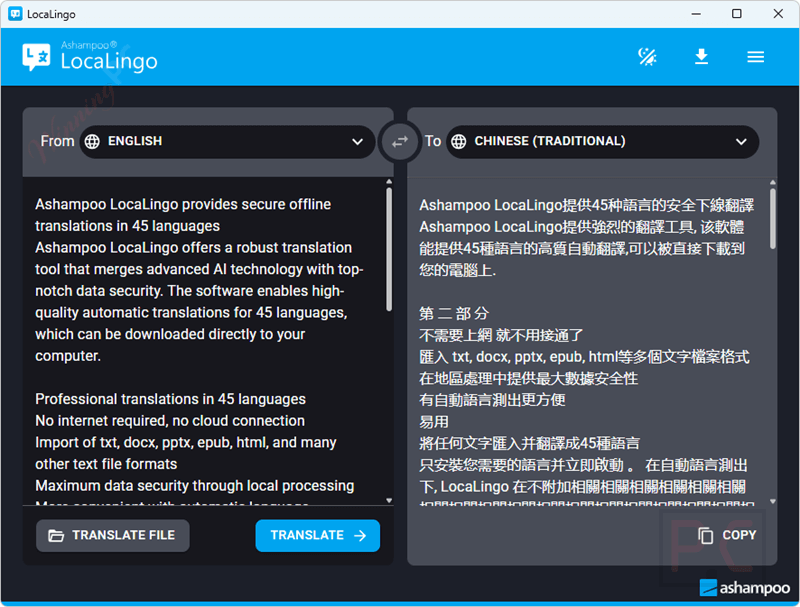Screen dimensions: 800x607
Task: Open the language download icon
Action: (x=702, y=57)
